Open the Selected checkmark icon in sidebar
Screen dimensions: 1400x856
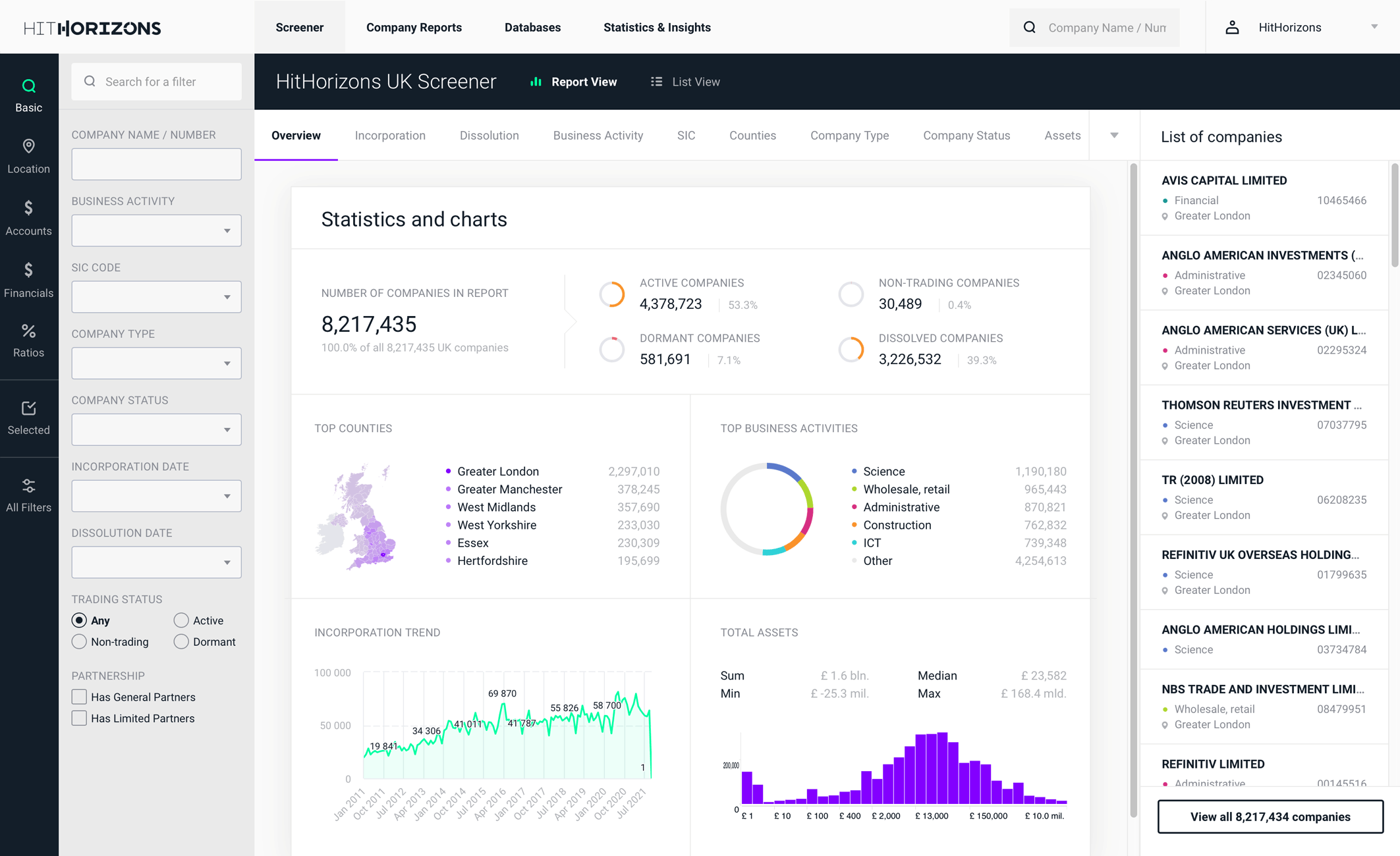coord(28,408)
